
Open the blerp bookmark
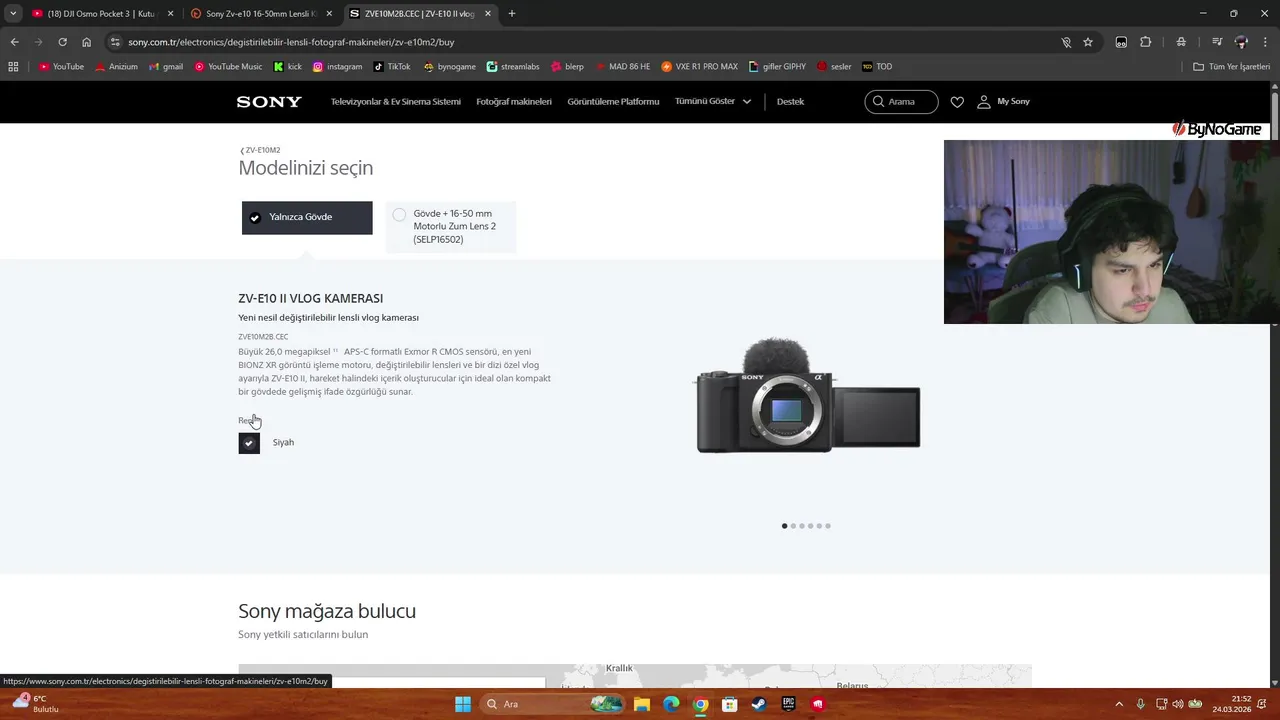[x=567, y=67]
